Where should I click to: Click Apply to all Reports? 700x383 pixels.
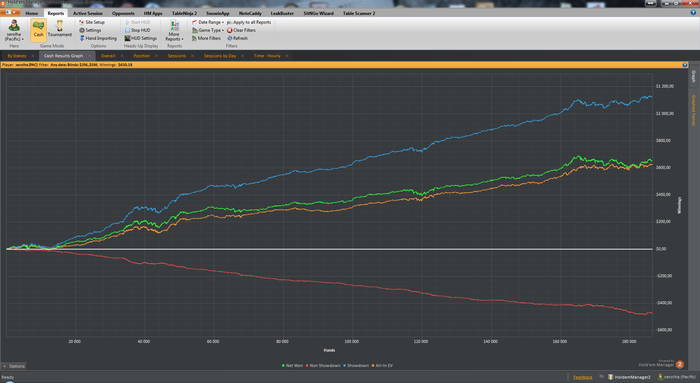249,22
